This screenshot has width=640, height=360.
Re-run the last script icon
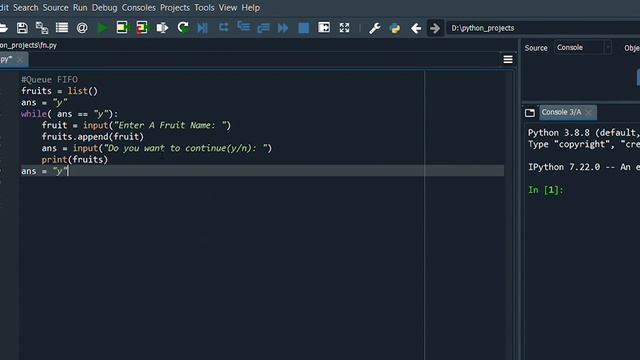coord(182,27)
